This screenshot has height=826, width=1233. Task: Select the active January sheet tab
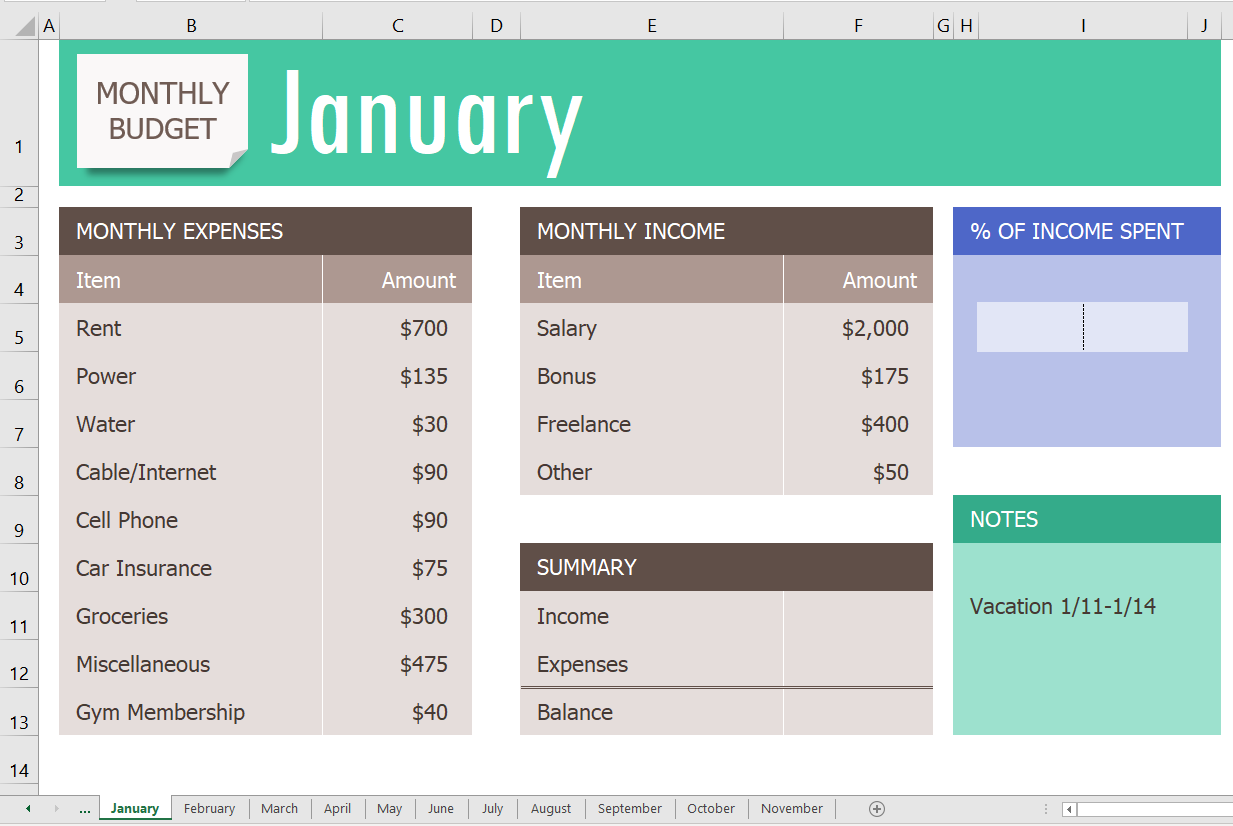(x=135, y=809)
